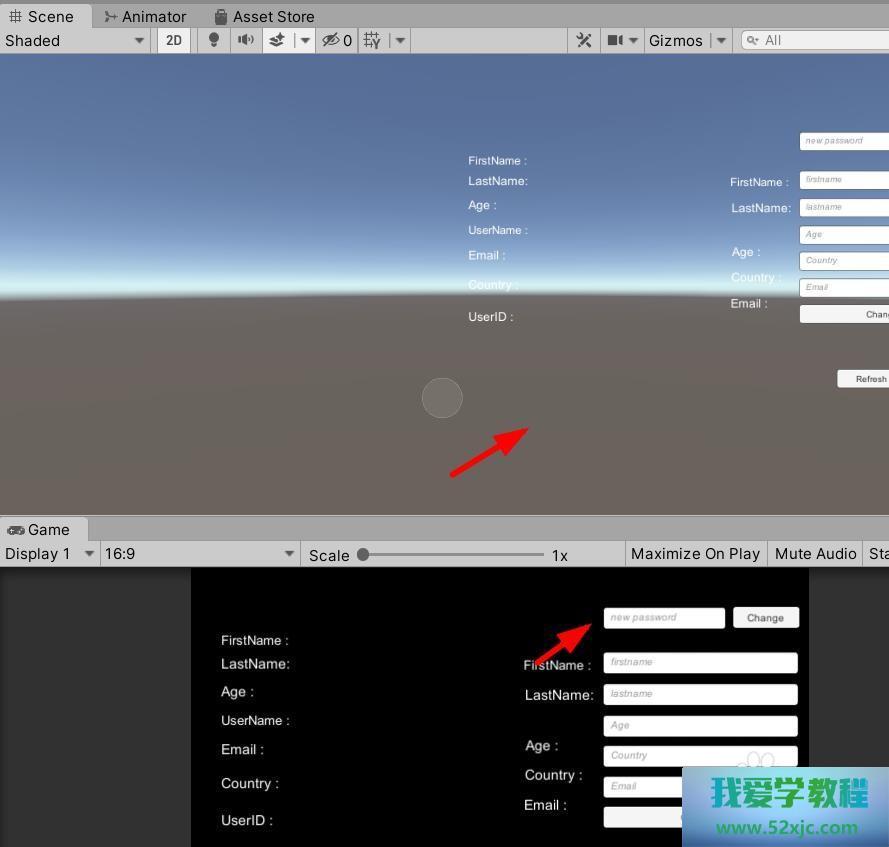Image resolution: width=889 pixels, height=847 pixels.
Task: Open the 16:9 aspect ratio dropdown
Action: [x=197, y=553]
